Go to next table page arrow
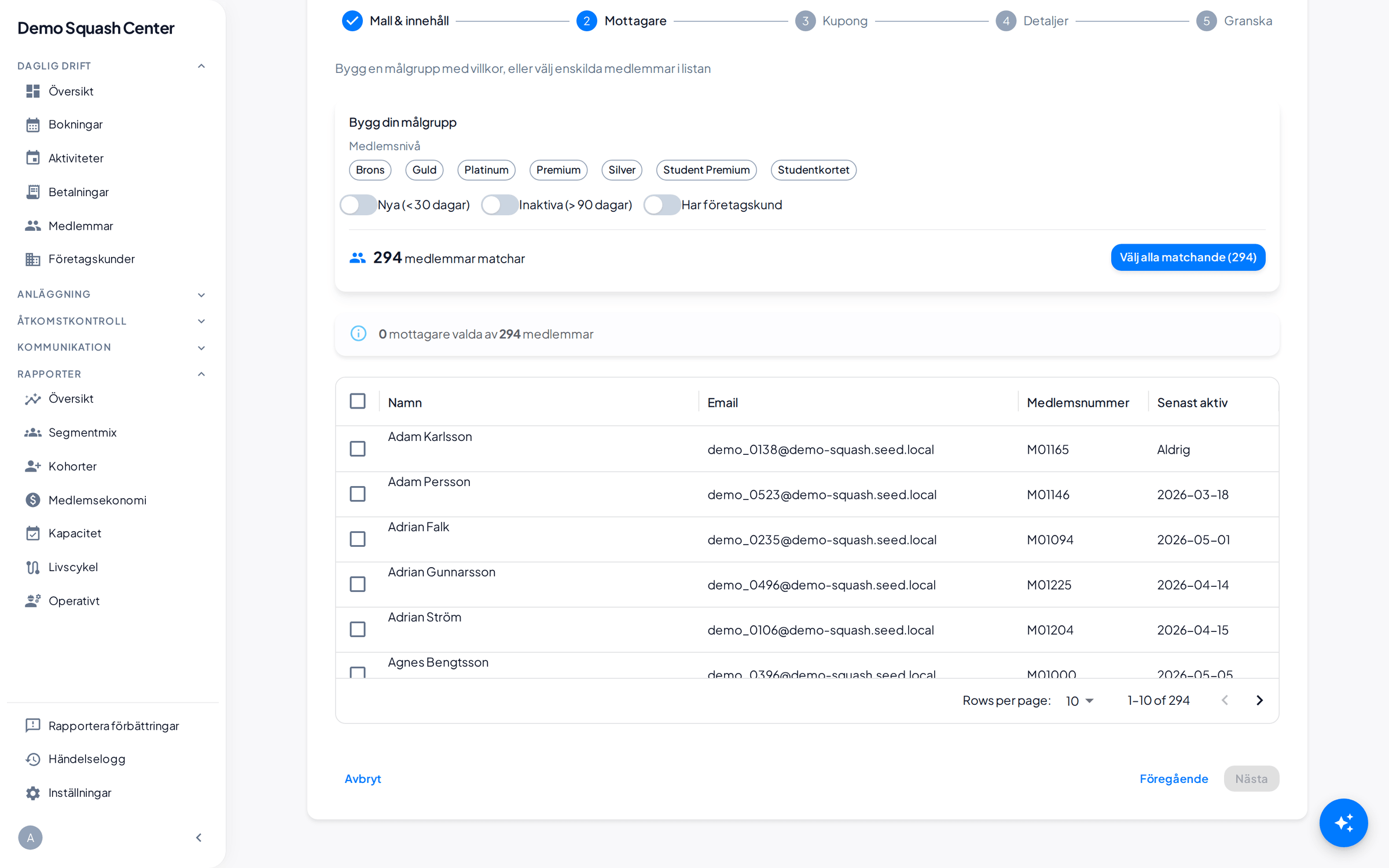1389x868 pixels. coord(1259,700)
